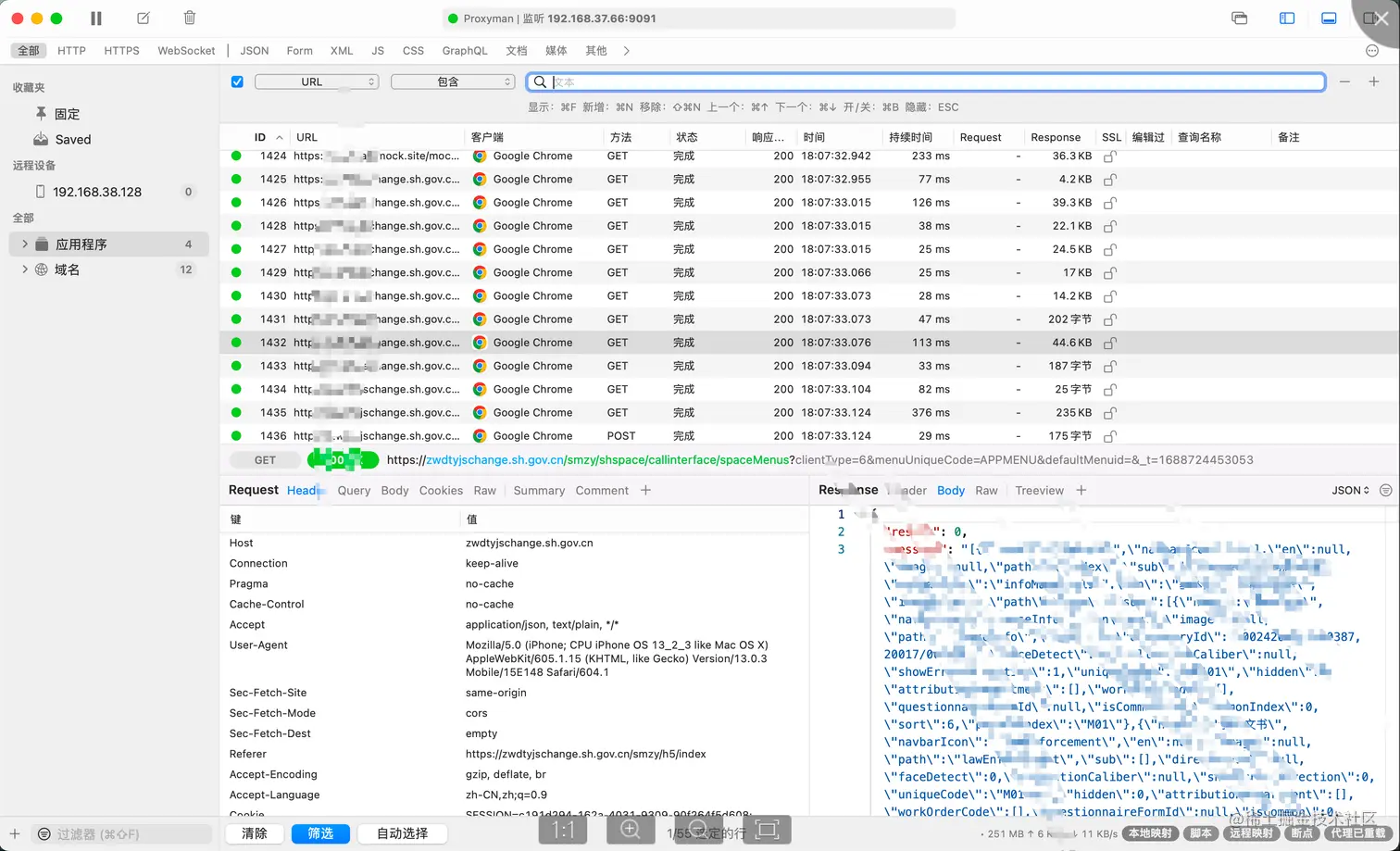
Task: Click the SSL lock icon for request 1432
Action: tap(1110, 343)
